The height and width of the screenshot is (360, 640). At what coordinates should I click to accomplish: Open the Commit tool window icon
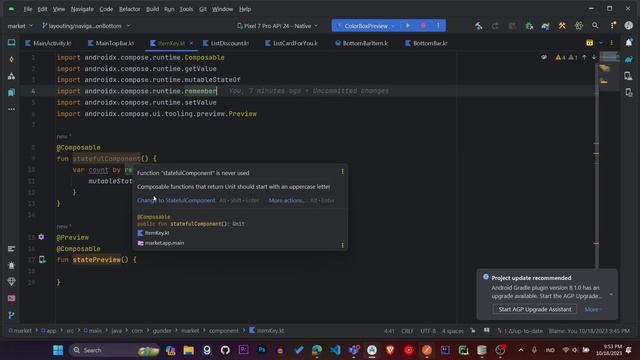[x=11, y=59]
